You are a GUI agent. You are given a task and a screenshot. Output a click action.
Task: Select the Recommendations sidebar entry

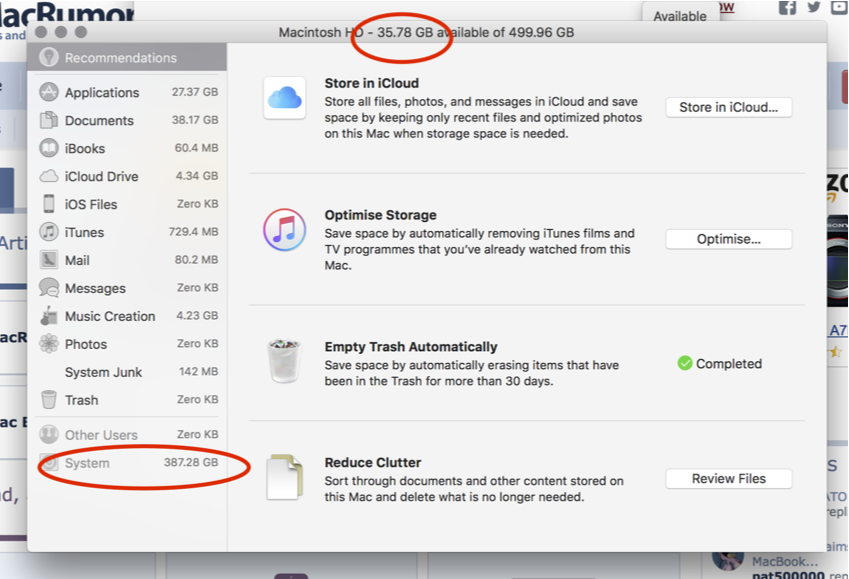pos(127,57)
